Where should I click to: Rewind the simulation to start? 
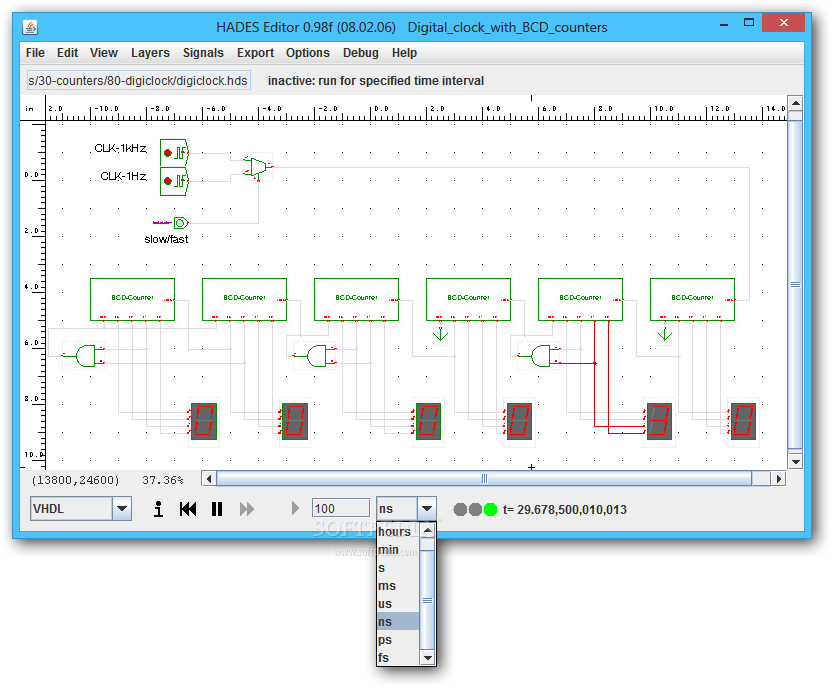(x=188, y=509)
